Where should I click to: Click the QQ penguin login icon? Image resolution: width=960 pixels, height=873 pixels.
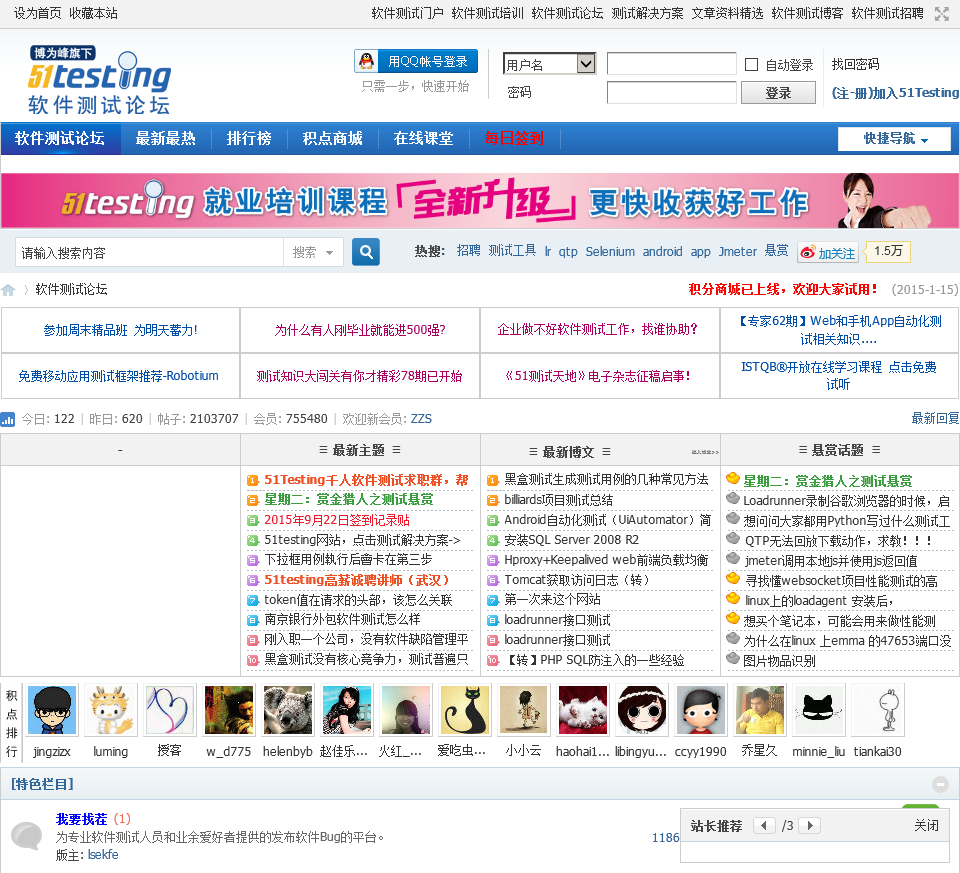click(x=366, y=61)
